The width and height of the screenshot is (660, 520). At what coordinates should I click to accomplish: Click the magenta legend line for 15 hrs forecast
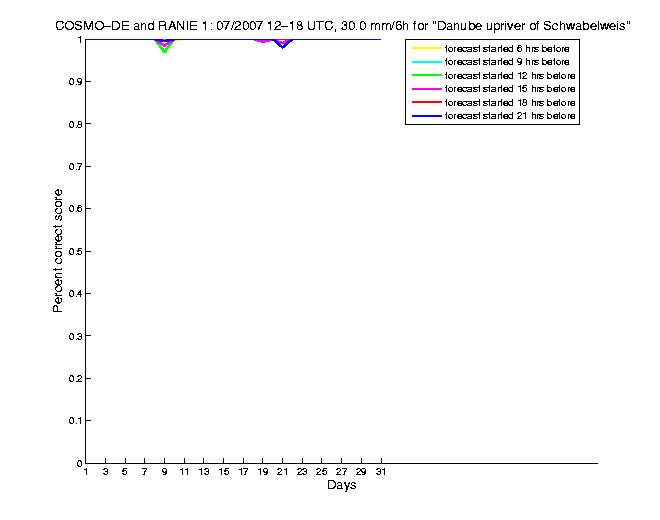(x=425, y=89)
